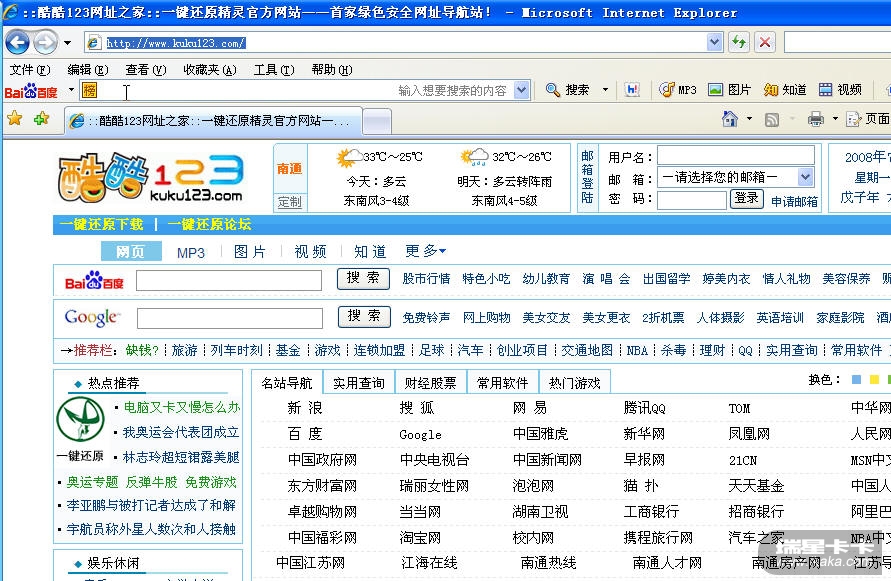The image size is (891, 581).
Task: Click the 密码 password field
Action: click(x=692, y=200)
